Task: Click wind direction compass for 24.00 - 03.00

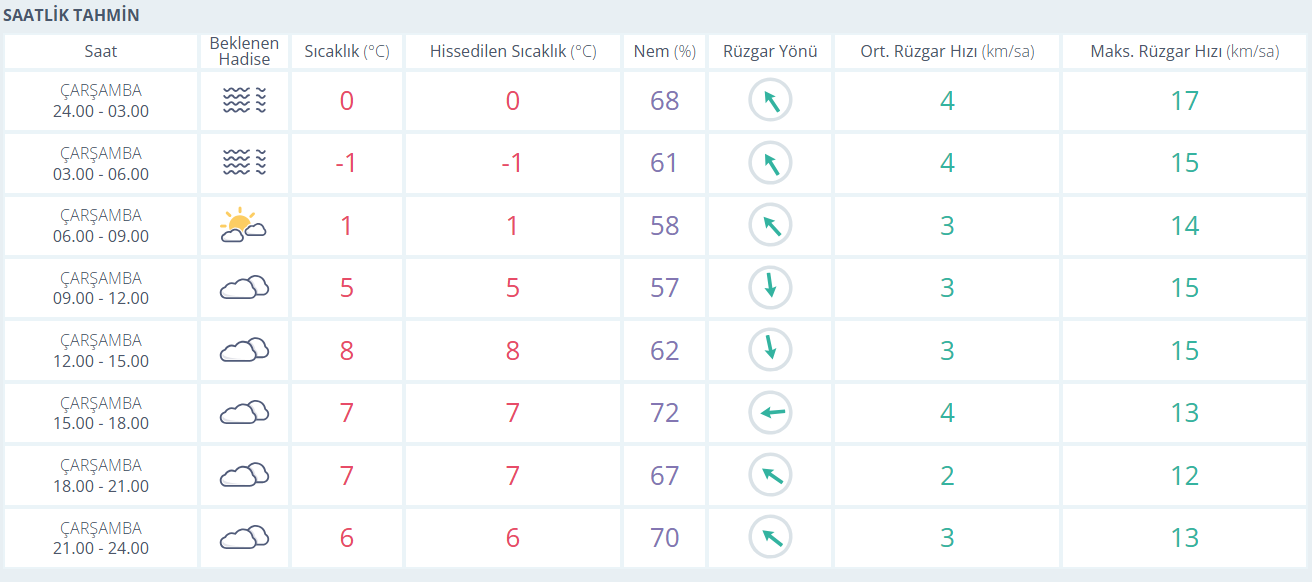Action: pos(770,100)
